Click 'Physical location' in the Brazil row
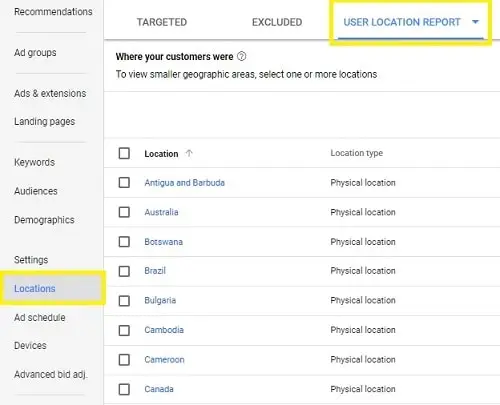This screenshot has height=405, width=500. 363,271
